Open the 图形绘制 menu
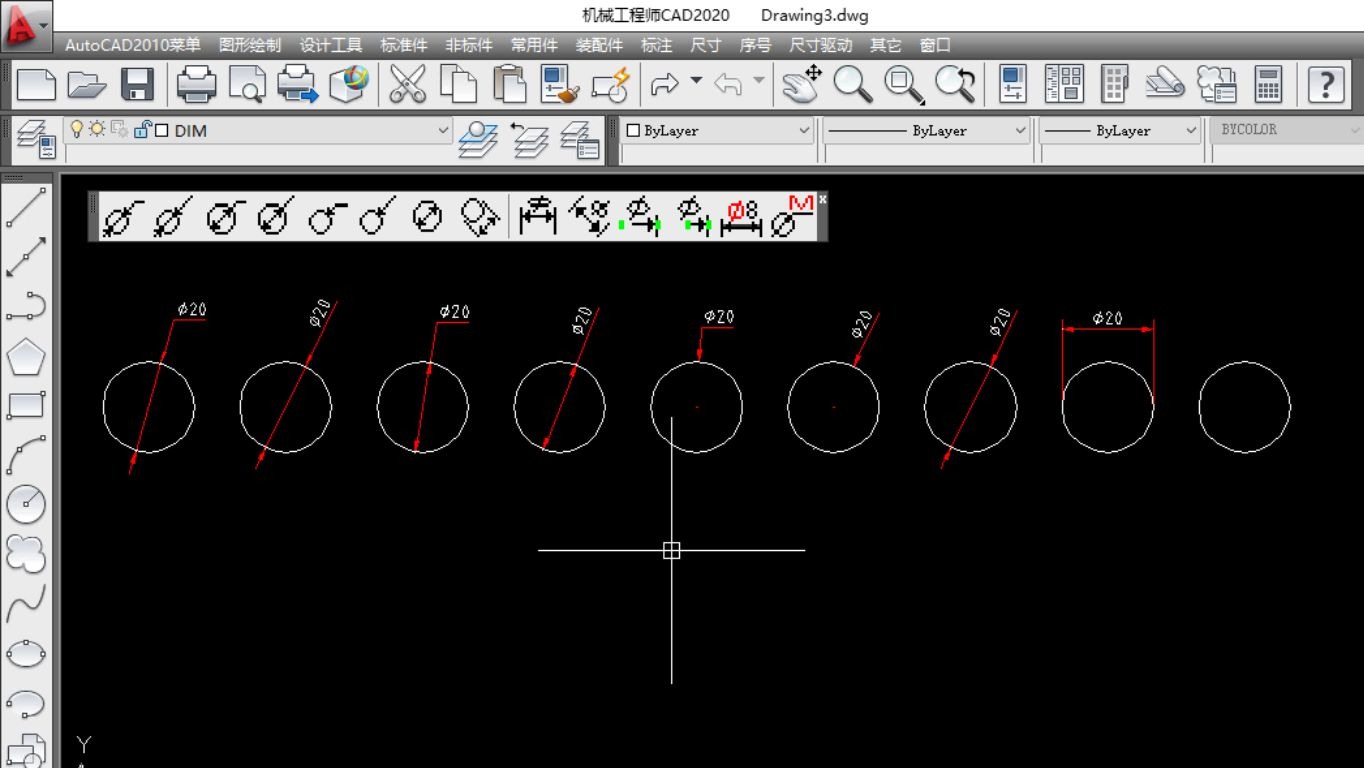 (250, 45)
